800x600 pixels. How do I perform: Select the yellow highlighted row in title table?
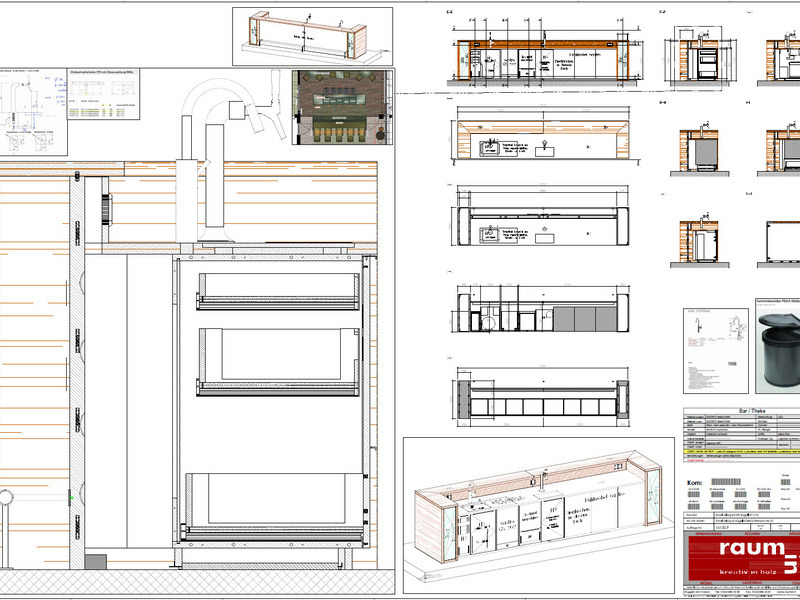tap(742, 451)
